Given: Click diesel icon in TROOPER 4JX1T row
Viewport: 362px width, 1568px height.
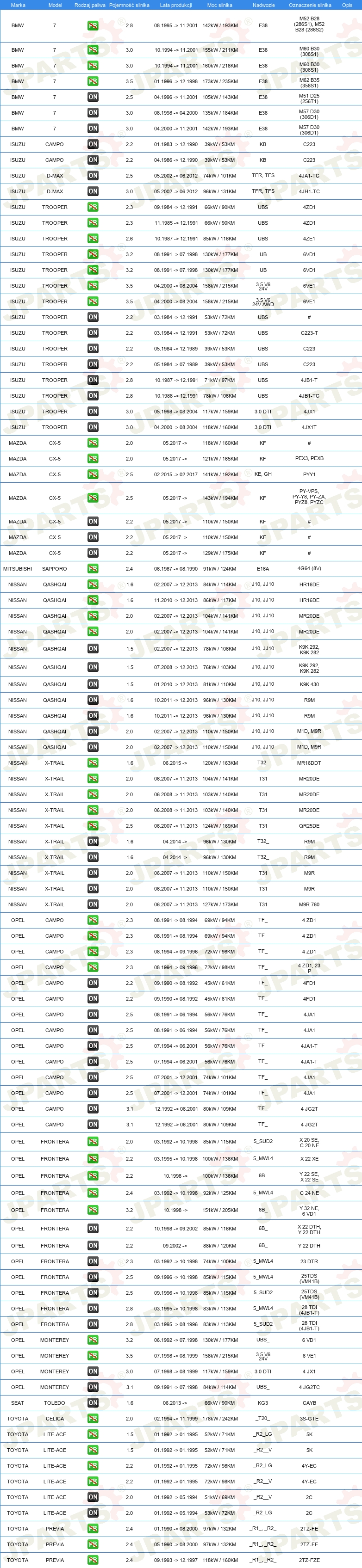Looking at the screenshot, I should (x=93, y=427).
